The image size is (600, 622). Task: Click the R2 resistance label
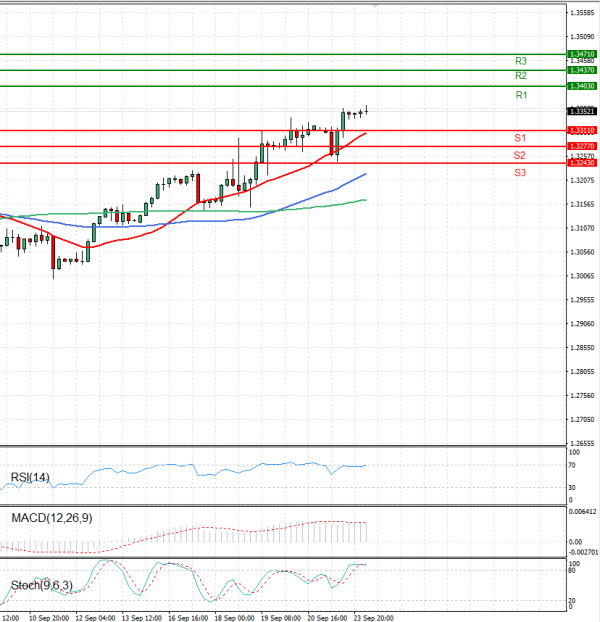click(521, 76)
